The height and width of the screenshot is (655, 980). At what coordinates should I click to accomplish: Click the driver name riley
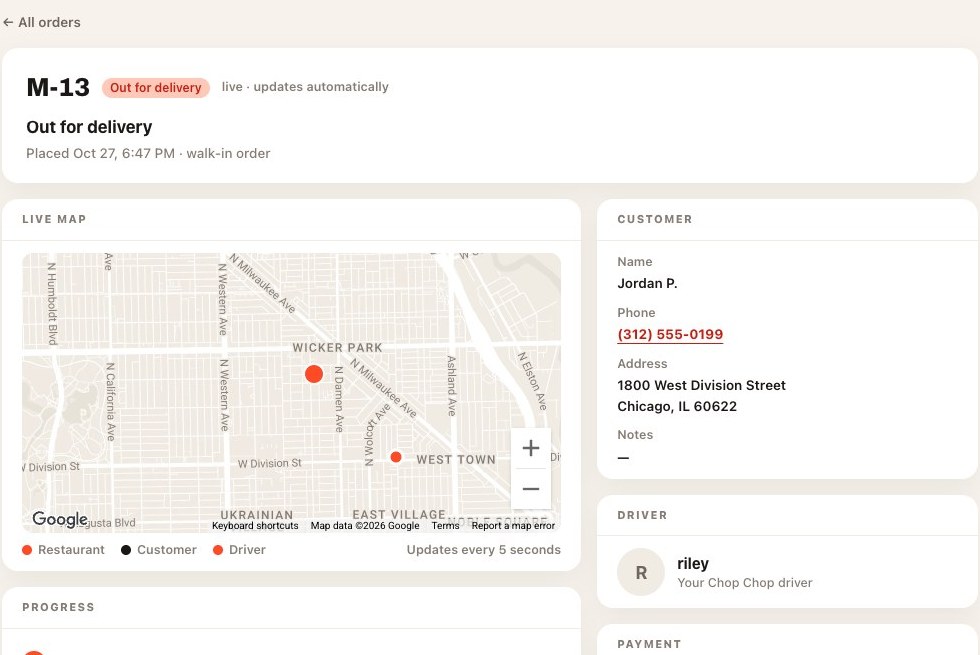[x=693, y=563]
